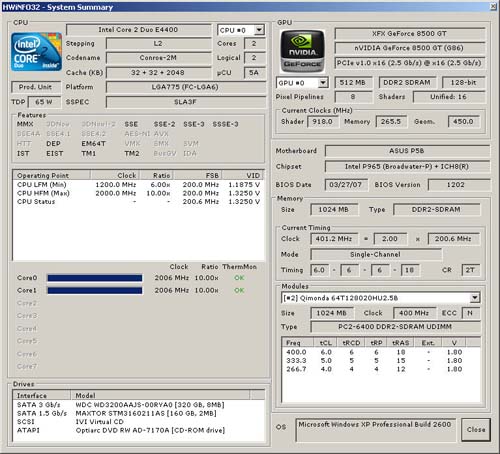
Task: Click the PCIe v1.0 x16 bus field
Action: click(x=409, y=63)
